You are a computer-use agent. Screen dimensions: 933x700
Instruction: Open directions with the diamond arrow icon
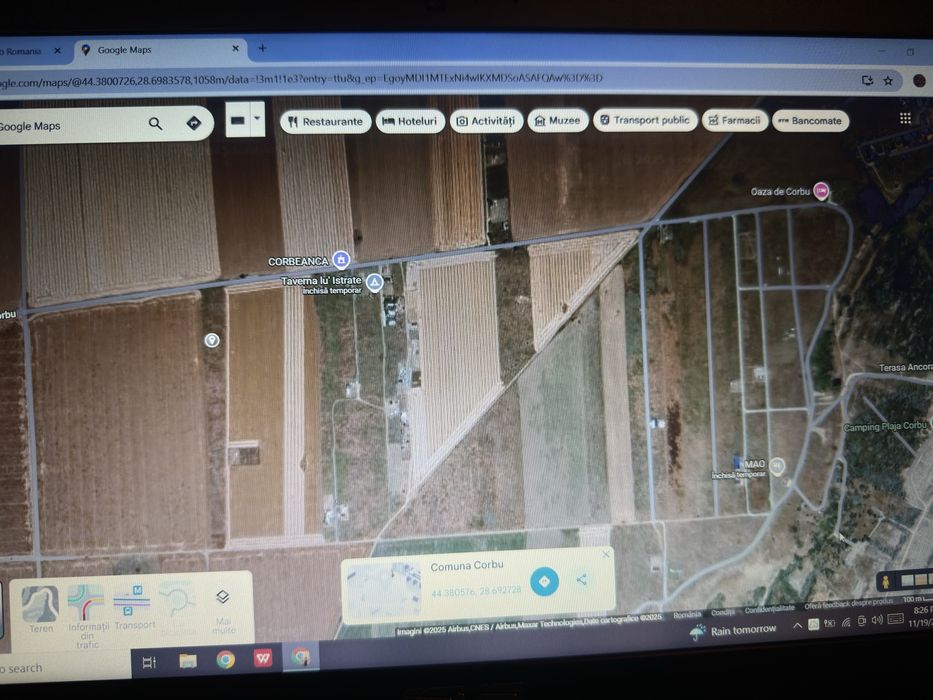pyautogui.click(x=194, y=123)
